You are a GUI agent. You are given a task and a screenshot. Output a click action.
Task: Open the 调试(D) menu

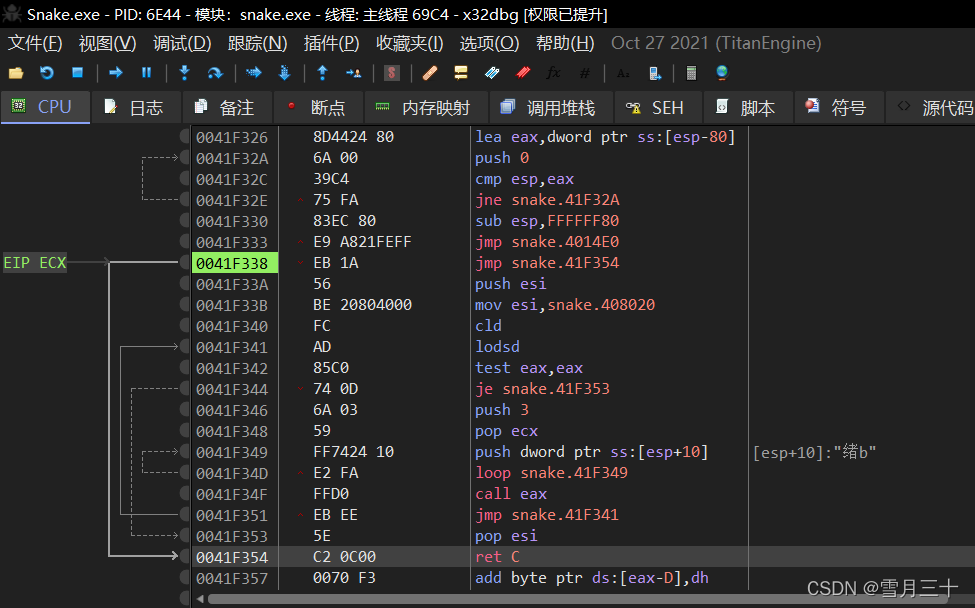(x=182, y=43)
